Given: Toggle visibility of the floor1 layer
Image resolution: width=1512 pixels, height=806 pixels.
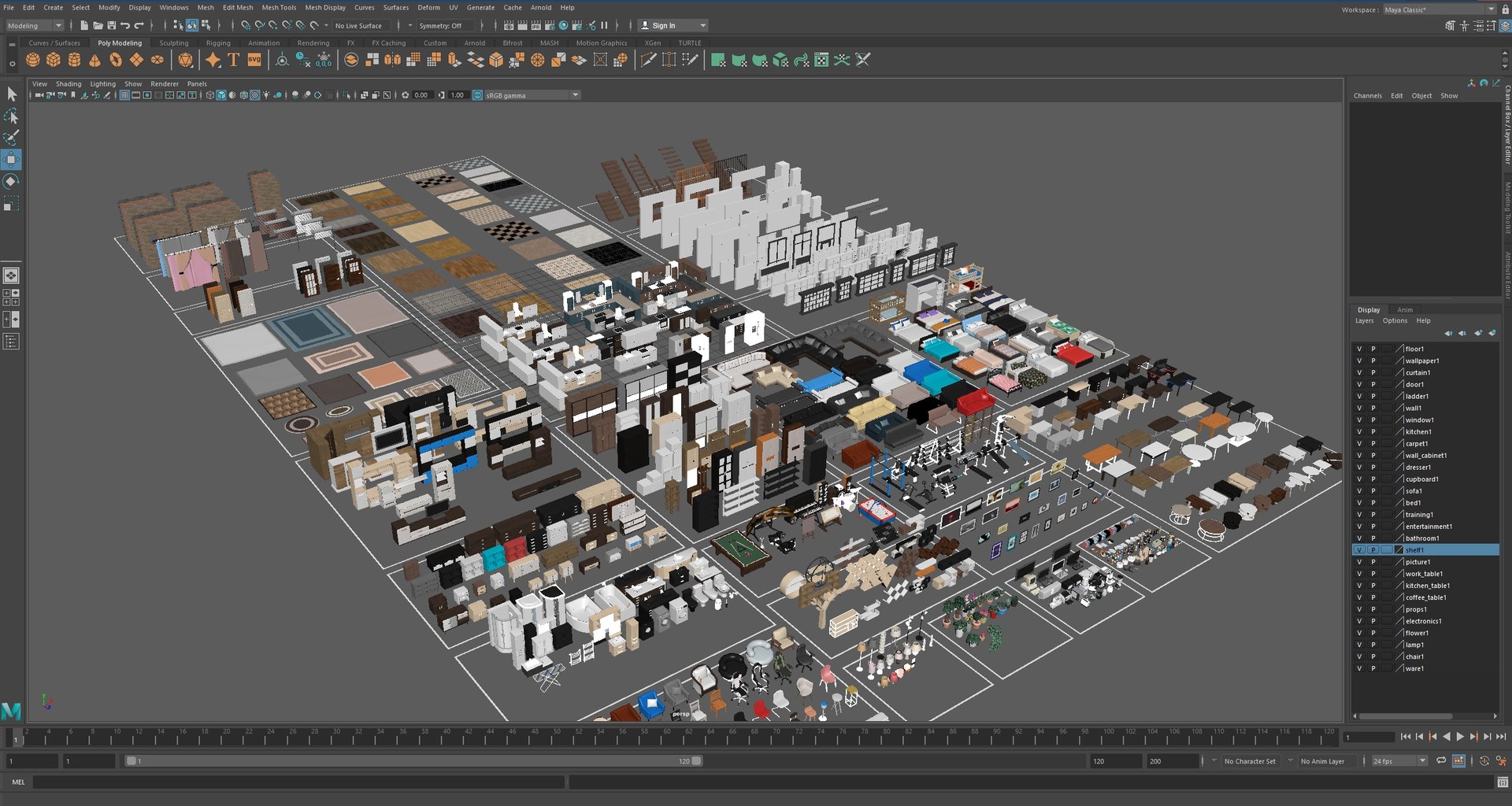Looking at the screenshot, I should coord(1359,349).
